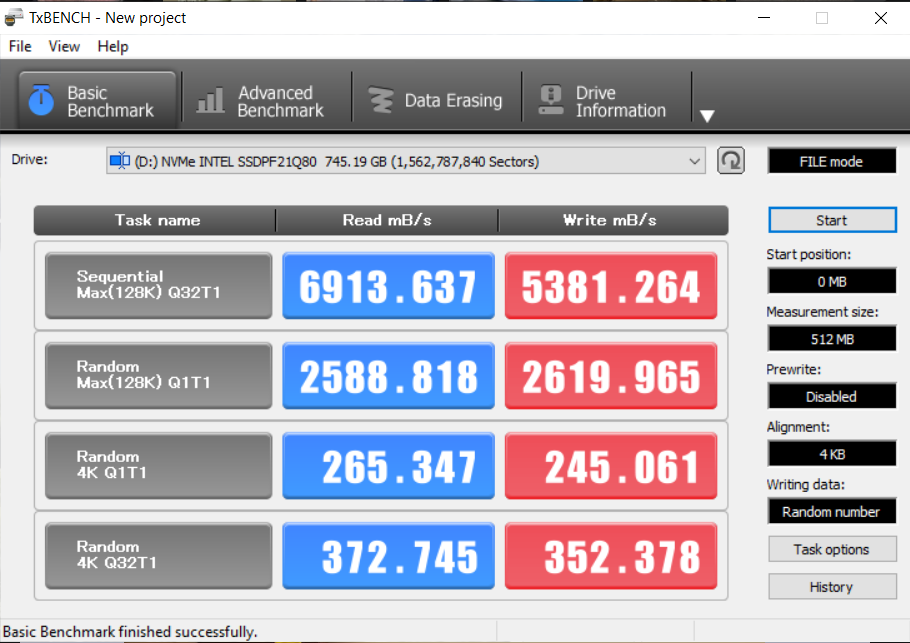The image size is (910, 643).
Task: Click the Start position 0 MB field
Action: click(831, 281)
